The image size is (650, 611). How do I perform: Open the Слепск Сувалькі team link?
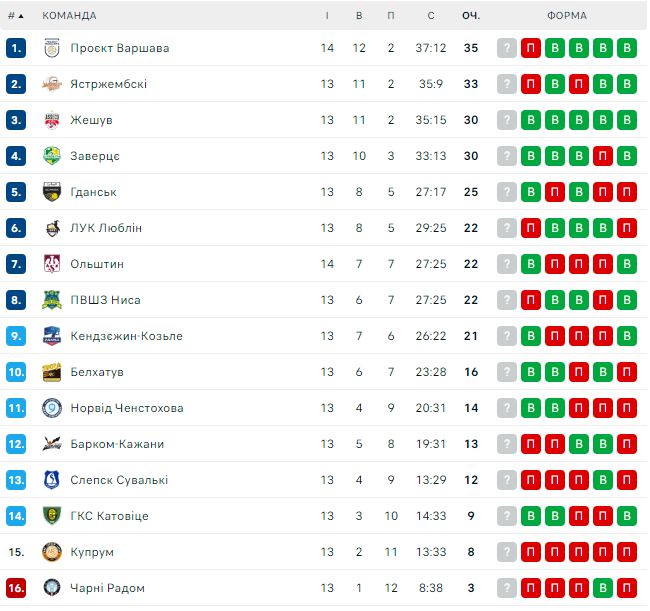[x=118, y=480]
